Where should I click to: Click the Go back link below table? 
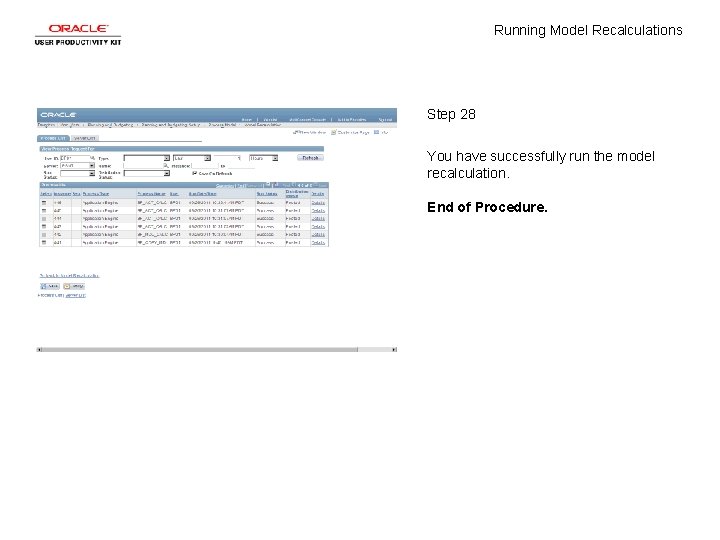click(x=69, y=276)
